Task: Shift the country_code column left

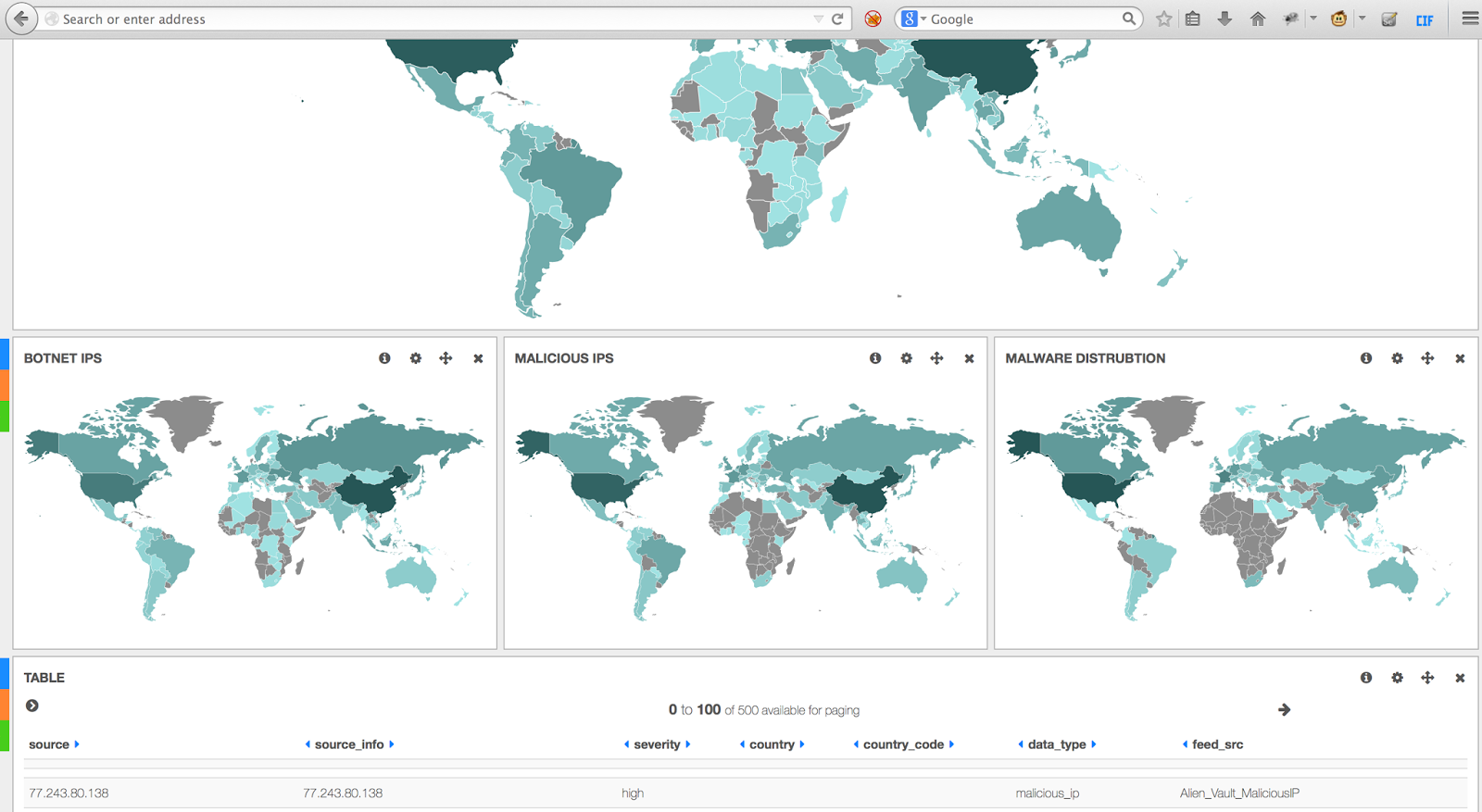Action: tap(857, 744)
